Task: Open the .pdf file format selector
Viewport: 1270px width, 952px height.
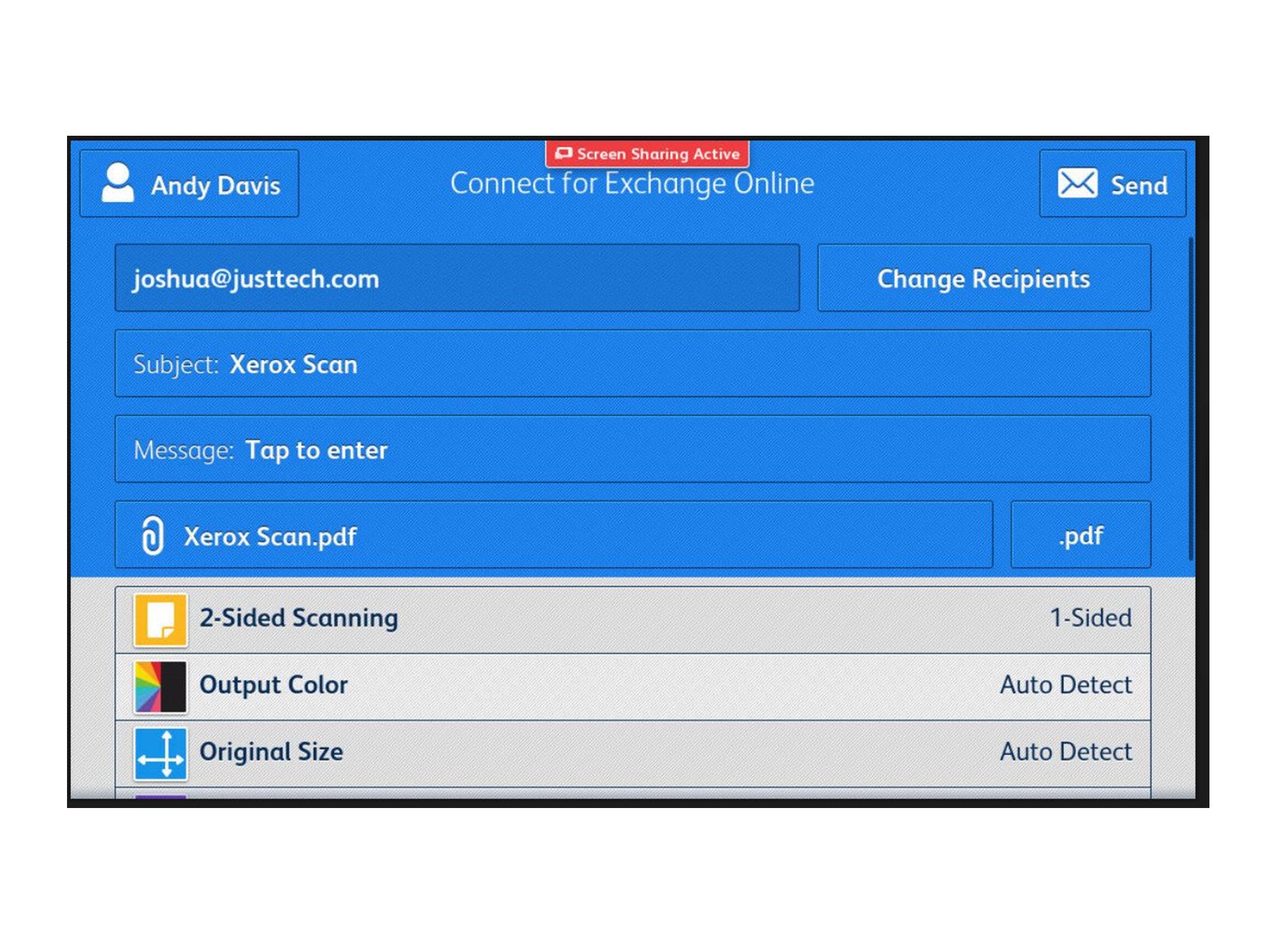Action: (1080, 535)
